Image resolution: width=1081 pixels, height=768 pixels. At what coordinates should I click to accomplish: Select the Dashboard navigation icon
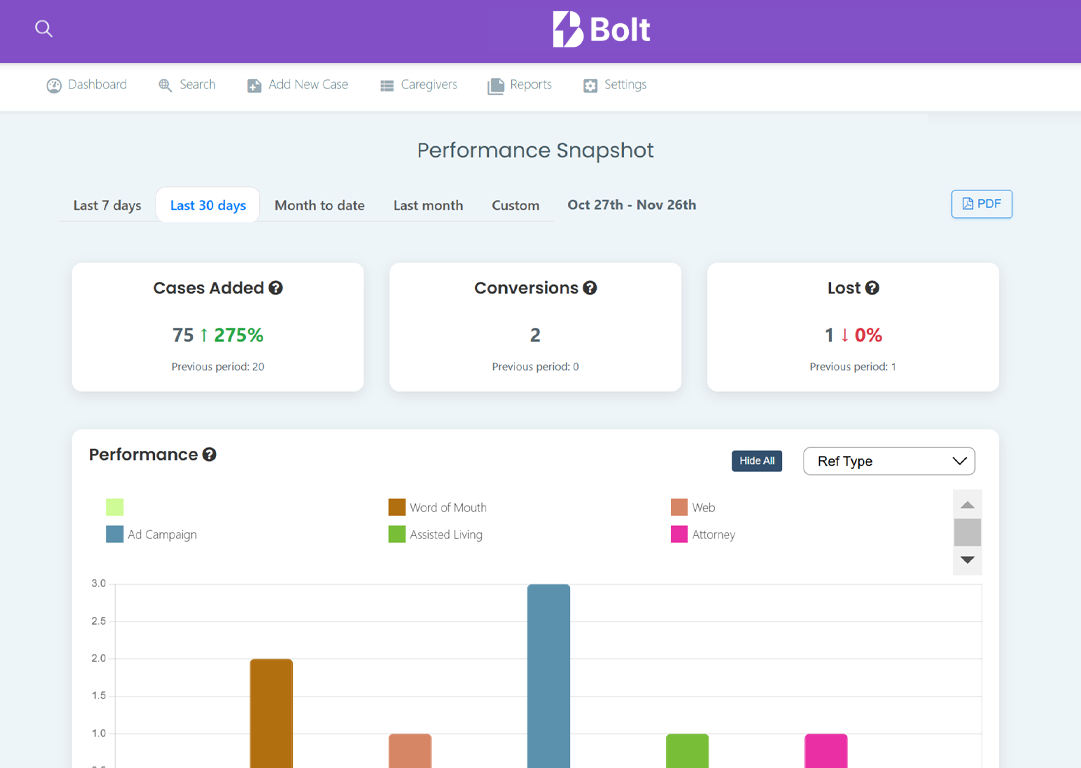point(54,85)
